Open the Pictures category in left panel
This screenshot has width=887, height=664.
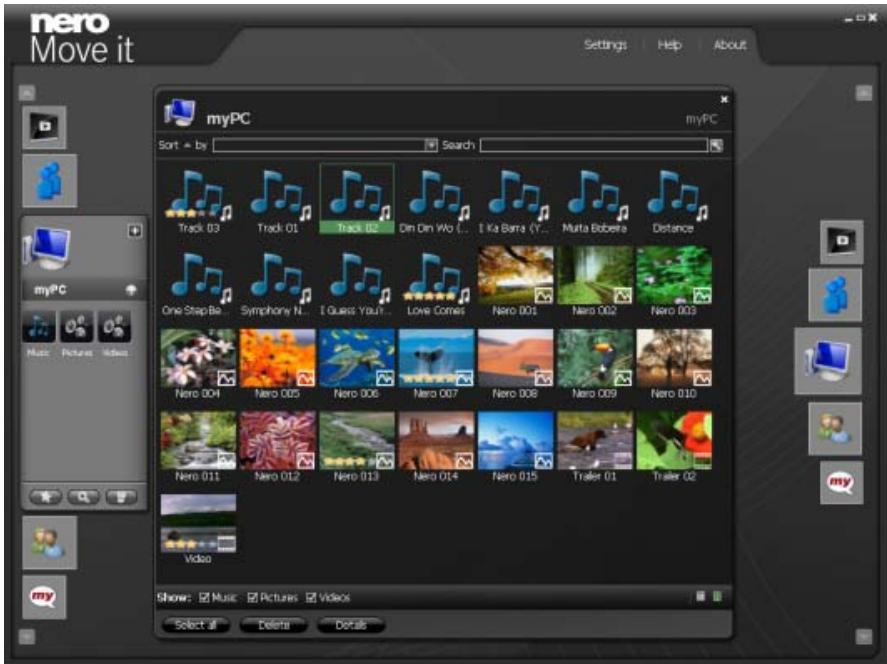point(76,326)
